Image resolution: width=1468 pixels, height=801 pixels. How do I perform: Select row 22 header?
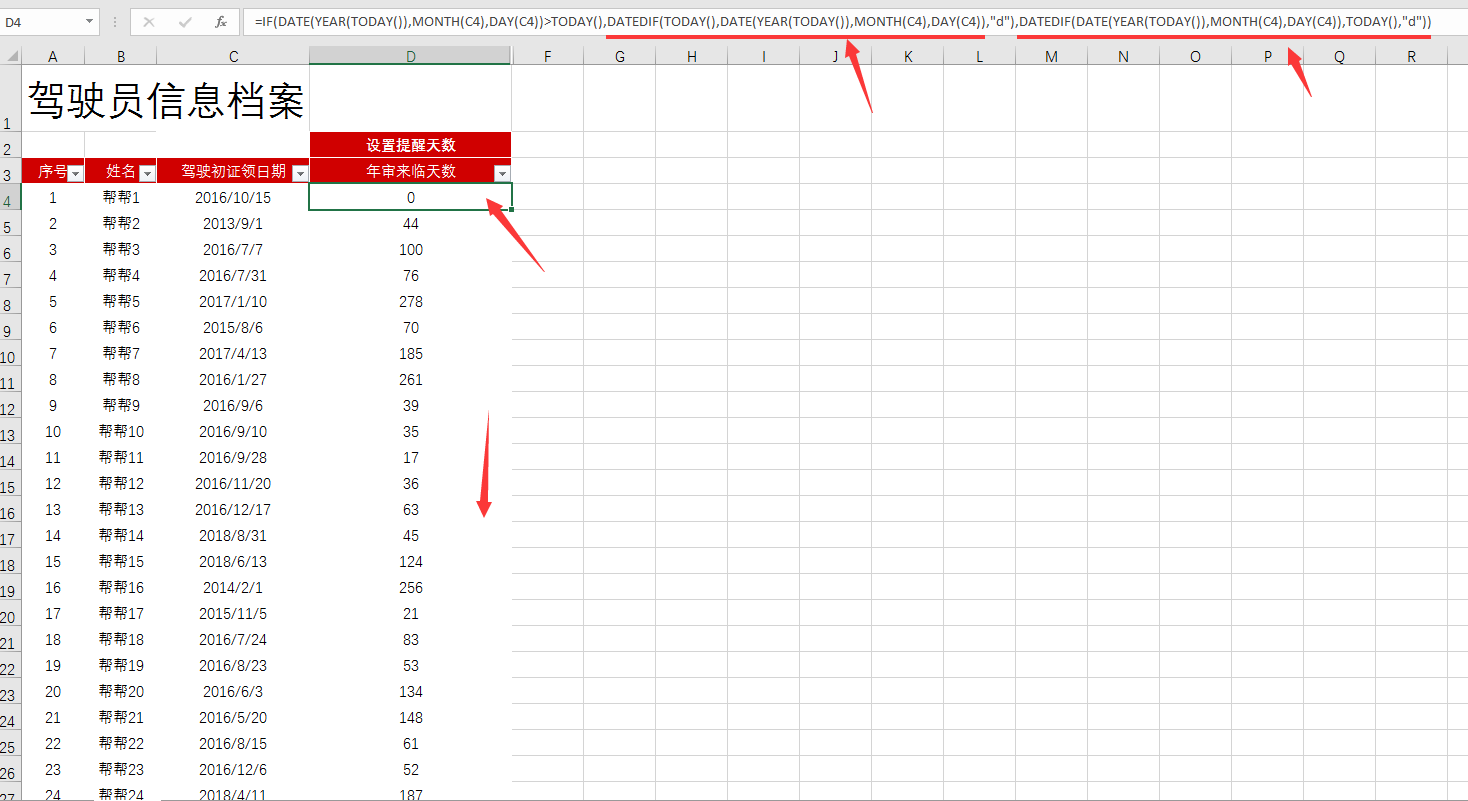point(10,667)
